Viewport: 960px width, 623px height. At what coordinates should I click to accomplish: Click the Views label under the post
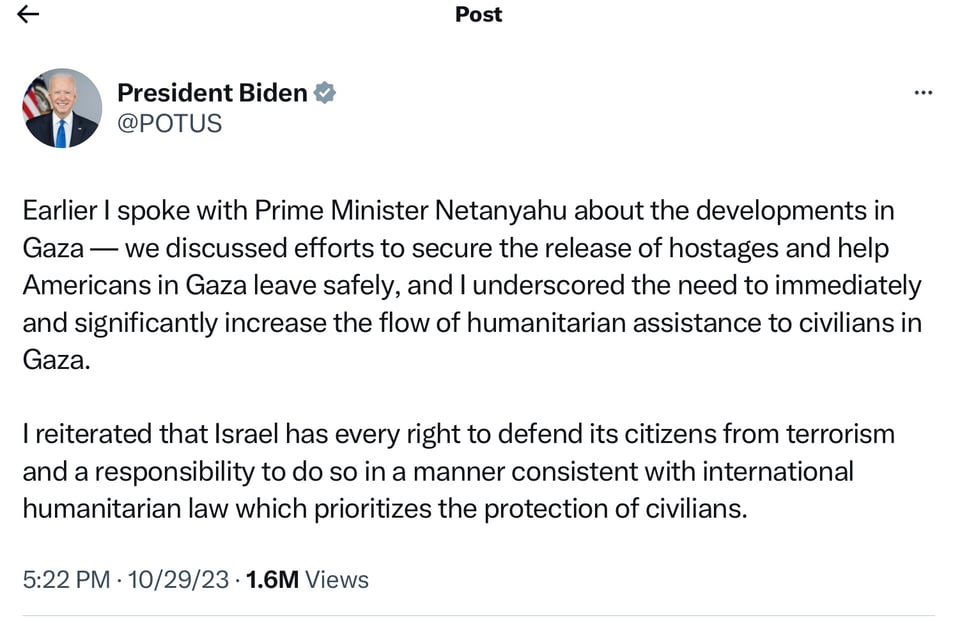(337, 579)
